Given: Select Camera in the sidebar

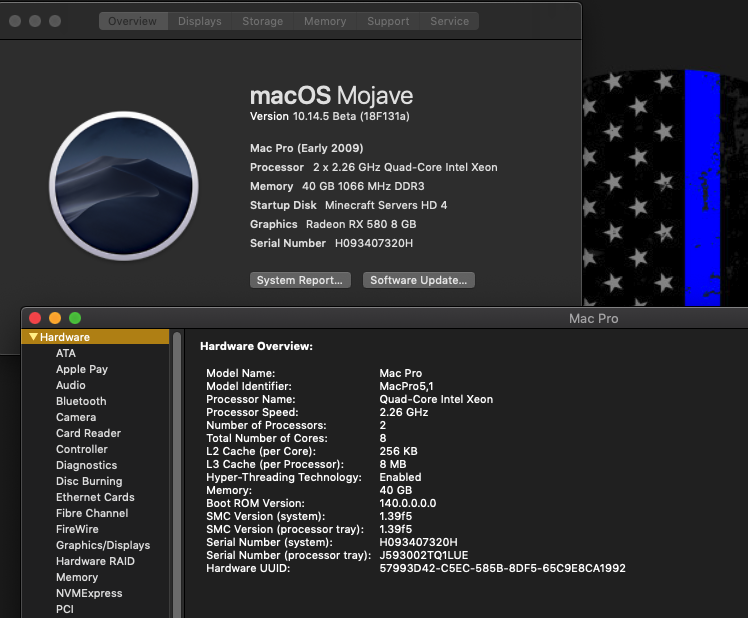Looking at the screenshot, I should pos(76,417).
